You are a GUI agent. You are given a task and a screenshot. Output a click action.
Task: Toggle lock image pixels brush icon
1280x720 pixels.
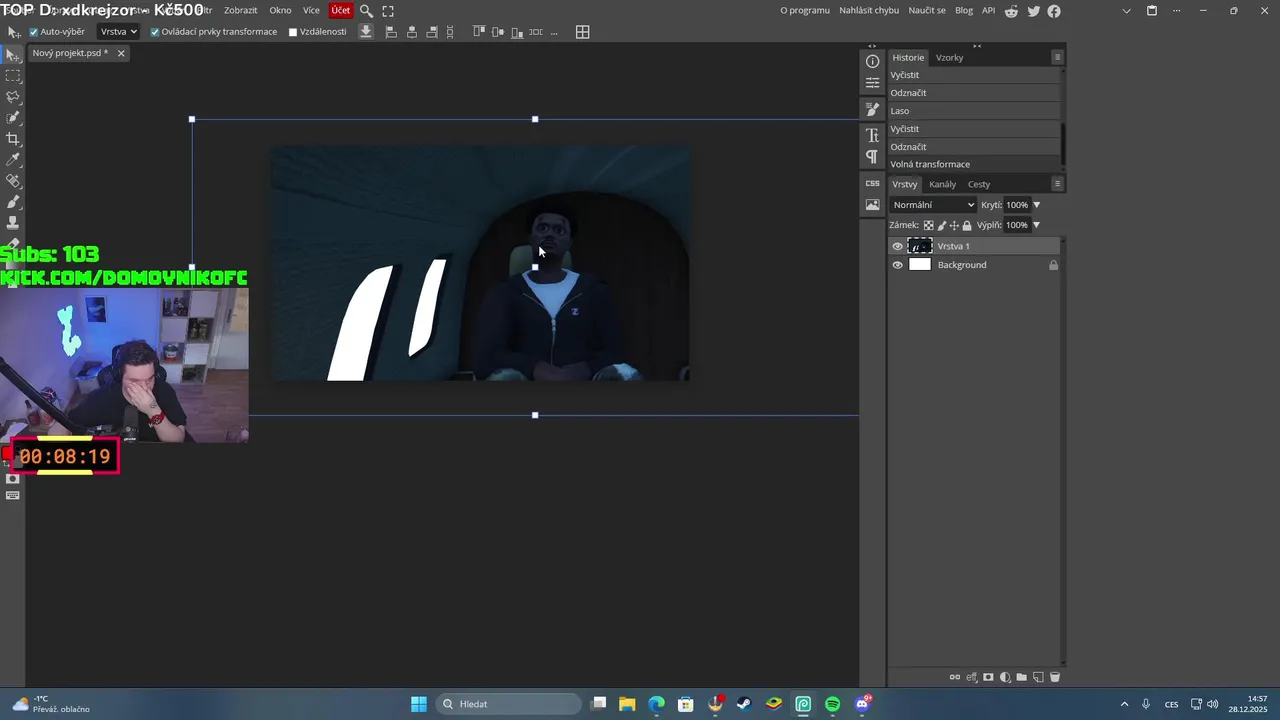pyautogui.click(x=941, y=225)
